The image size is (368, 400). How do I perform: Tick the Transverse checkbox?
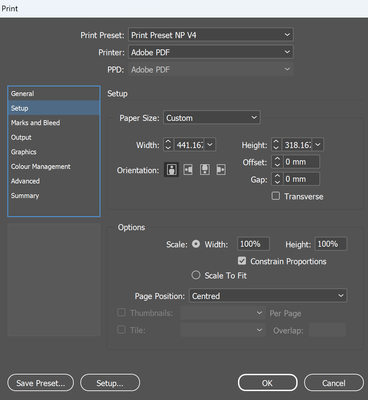coord(276,196)
